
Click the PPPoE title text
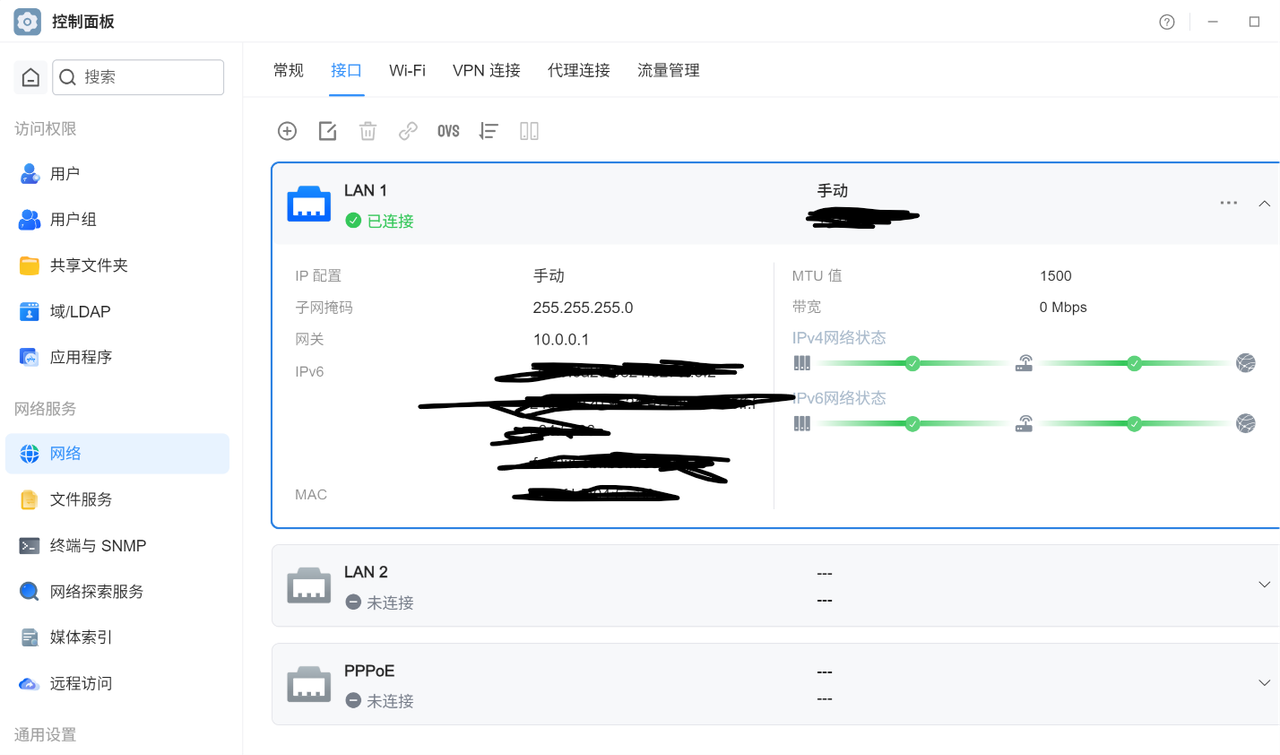(x=369, y=671)
